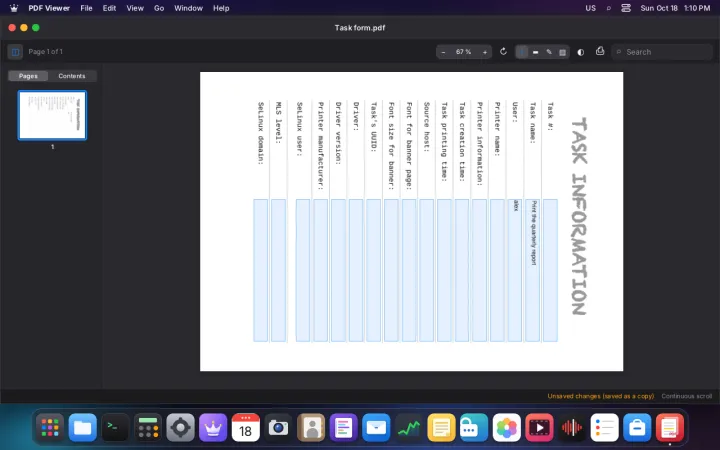Click the SELinux user form field

303,270
